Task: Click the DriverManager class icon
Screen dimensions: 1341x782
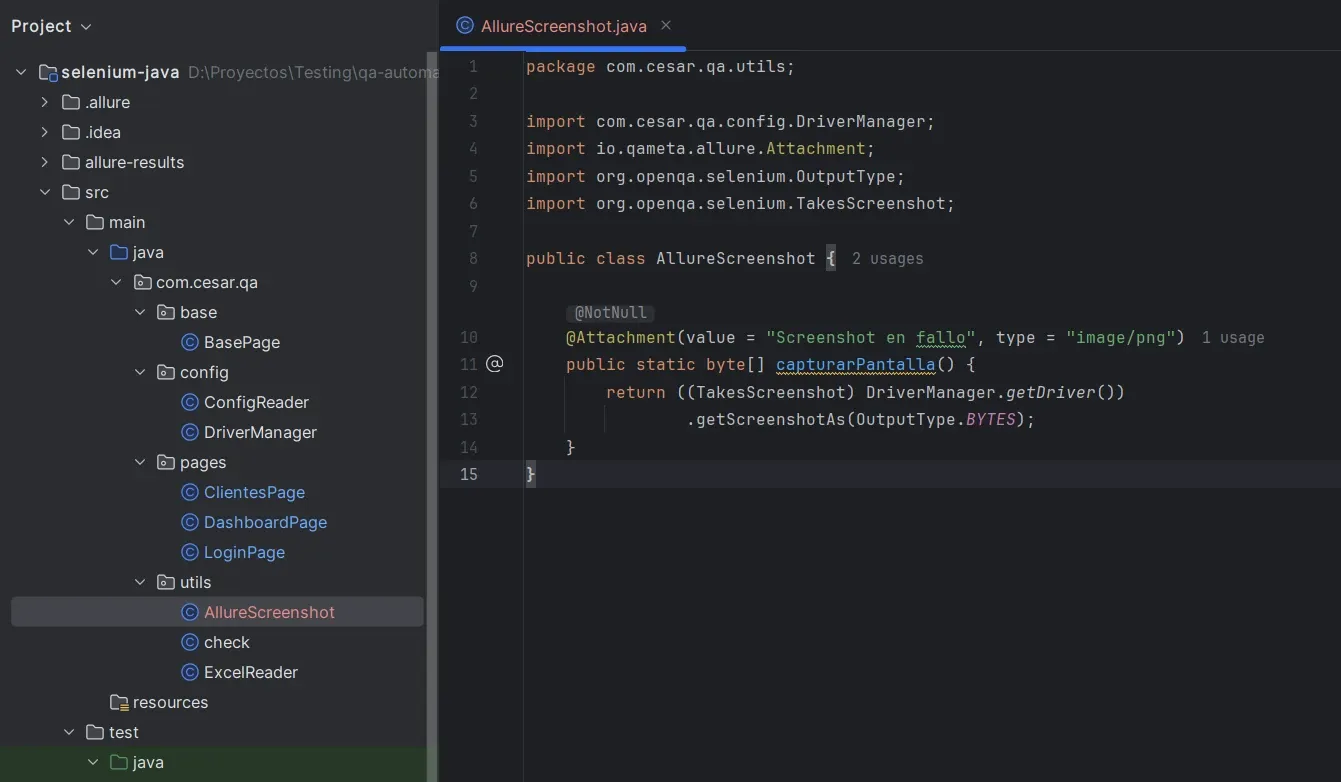Action: pos(190,432)
